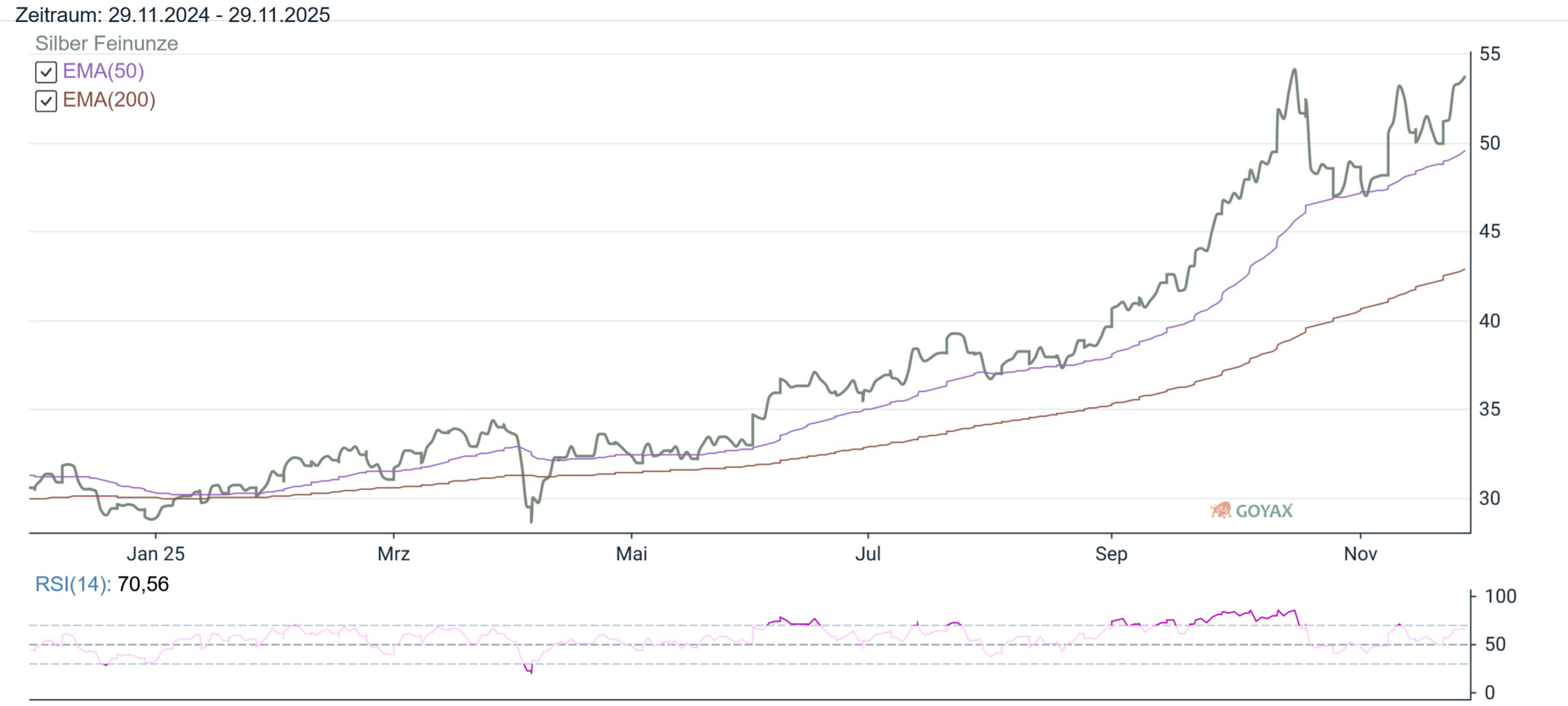Image resolution: width=1568 pixels, height=706 pixels.
Task: Click the Mai axis label
Action: pyautogui.click(x=631, y=554)
